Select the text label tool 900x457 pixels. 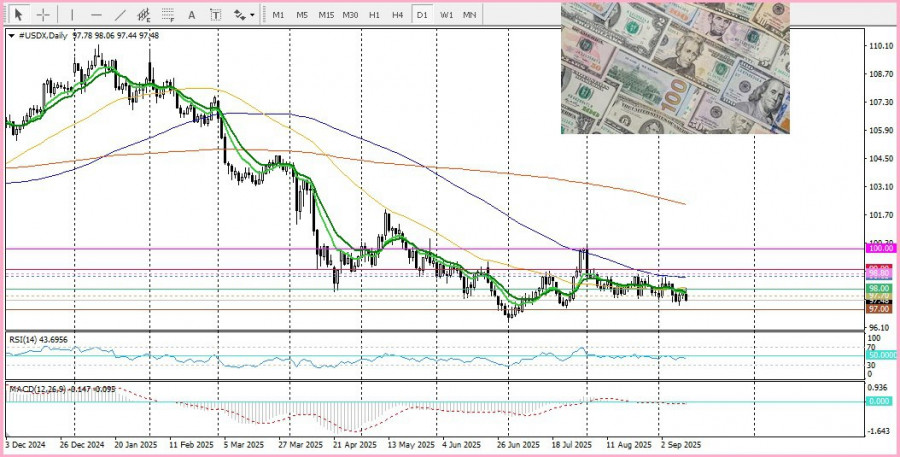pyautogui.click(x=217, y=15)
